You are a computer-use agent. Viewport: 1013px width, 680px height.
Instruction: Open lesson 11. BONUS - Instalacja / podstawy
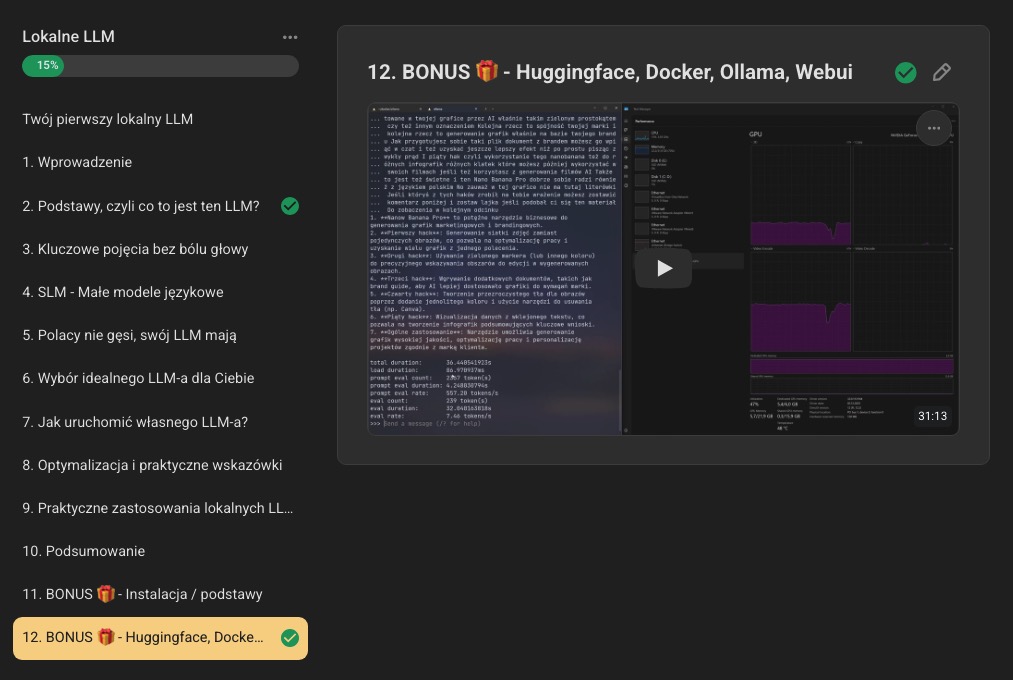160,594
